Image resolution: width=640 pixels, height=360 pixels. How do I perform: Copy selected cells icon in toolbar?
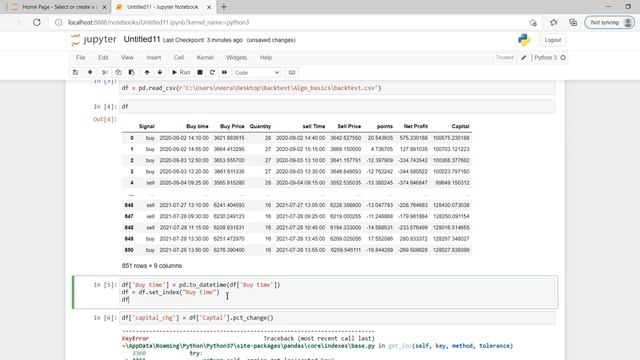point(118,72)
